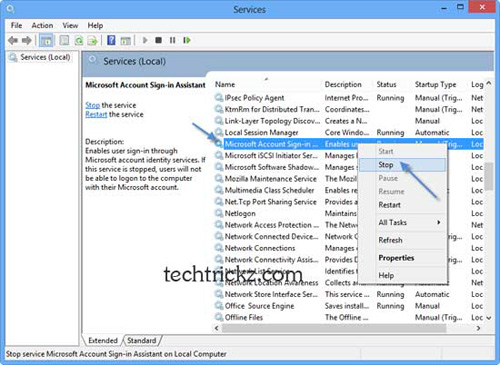Choose Refresh in the context menu
This screenshot has height=365, width=500.
pyautogui.click(x=402, y=240)
